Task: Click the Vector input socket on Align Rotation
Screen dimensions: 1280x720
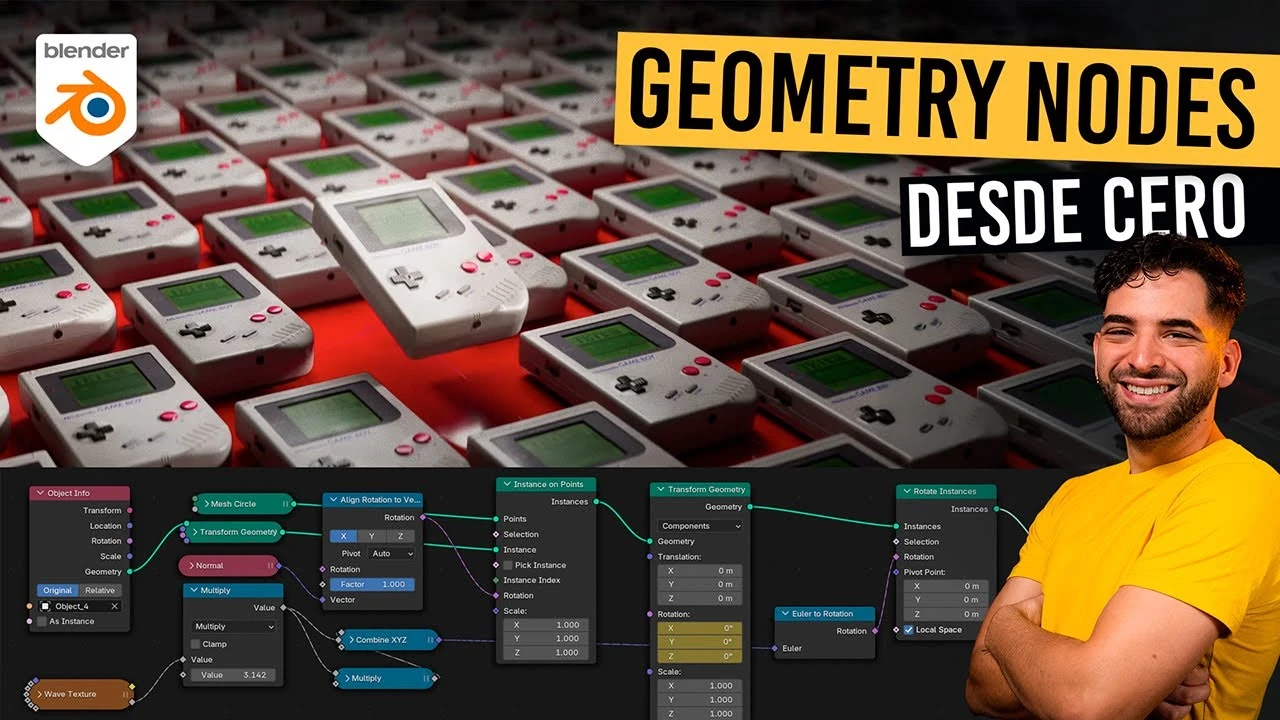Action: pos(323,600)
